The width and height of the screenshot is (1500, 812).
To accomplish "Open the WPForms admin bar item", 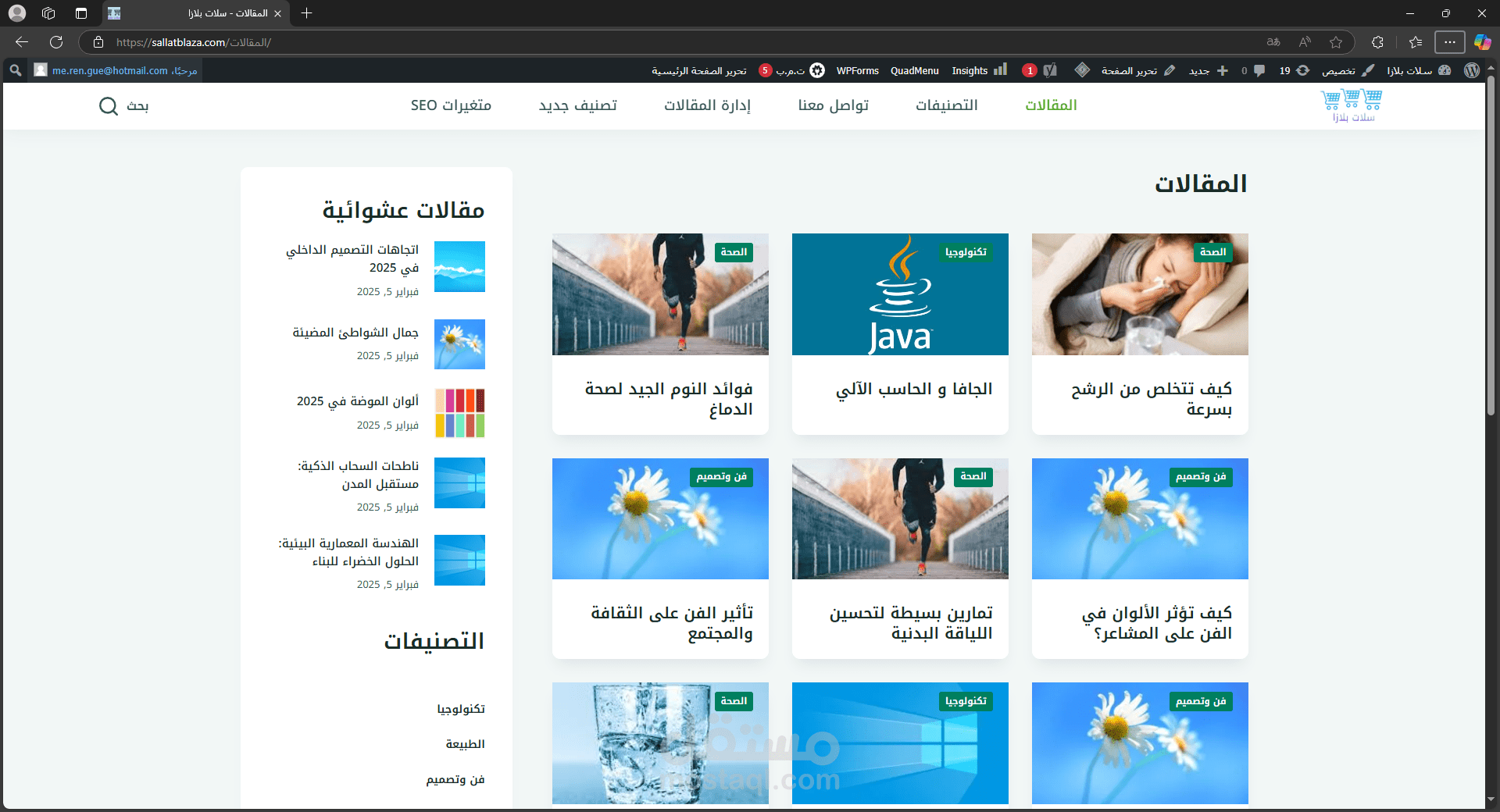I will pos(857,70).
